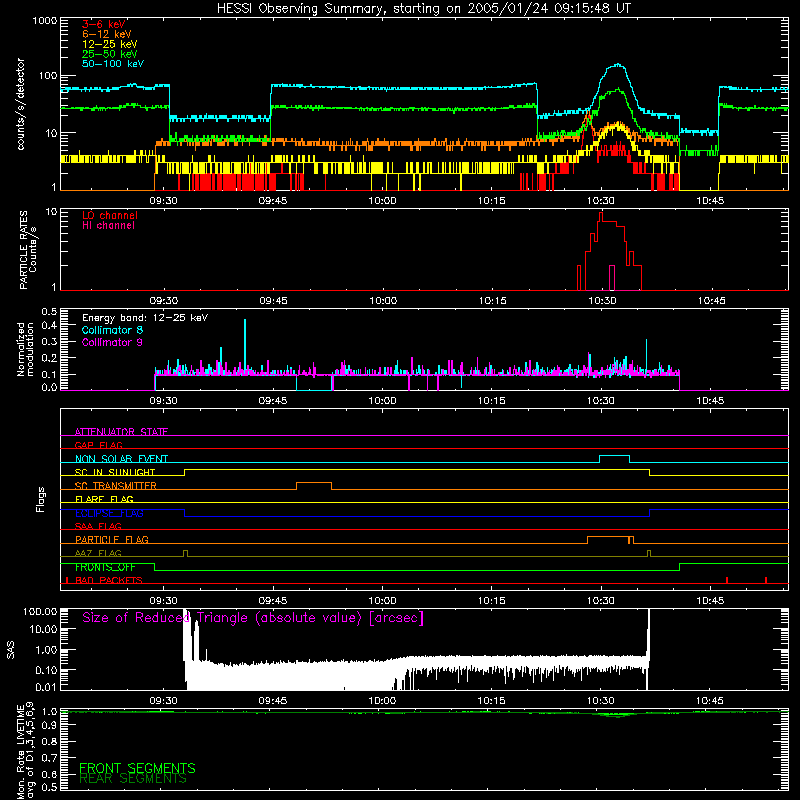Viewport: 800px width, 800px height.
Task: Click the 'Energy band: 12-25 keV' caption
Action: tap(145, 318)
